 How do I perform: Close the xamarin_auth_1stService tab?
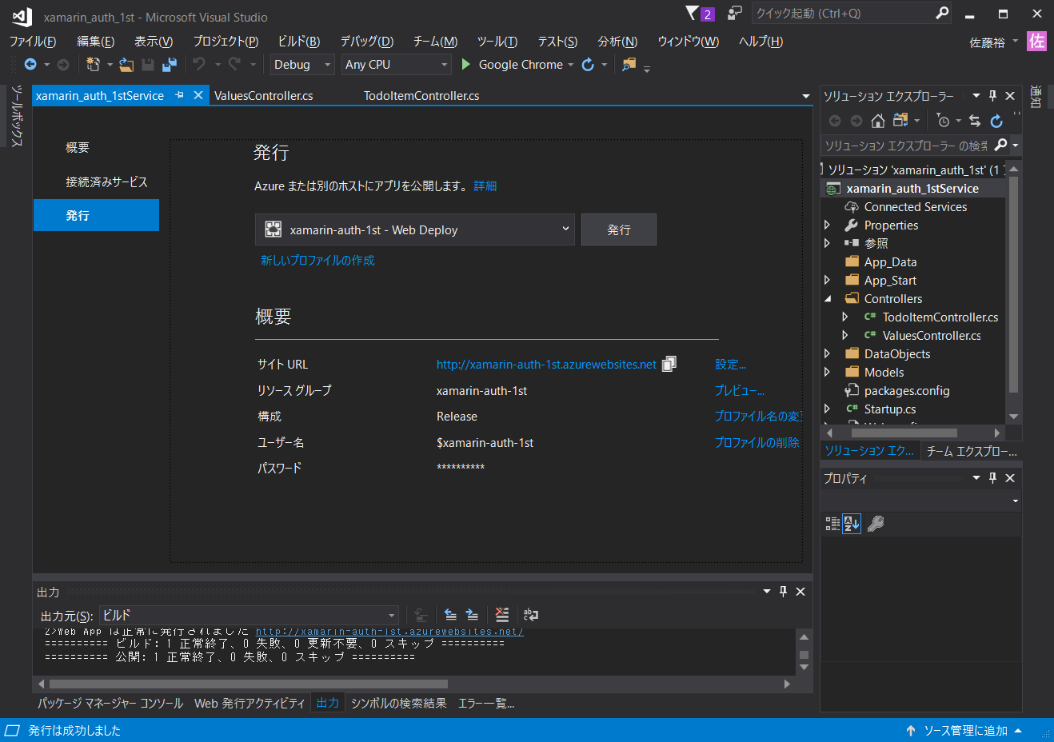point(198,95)
